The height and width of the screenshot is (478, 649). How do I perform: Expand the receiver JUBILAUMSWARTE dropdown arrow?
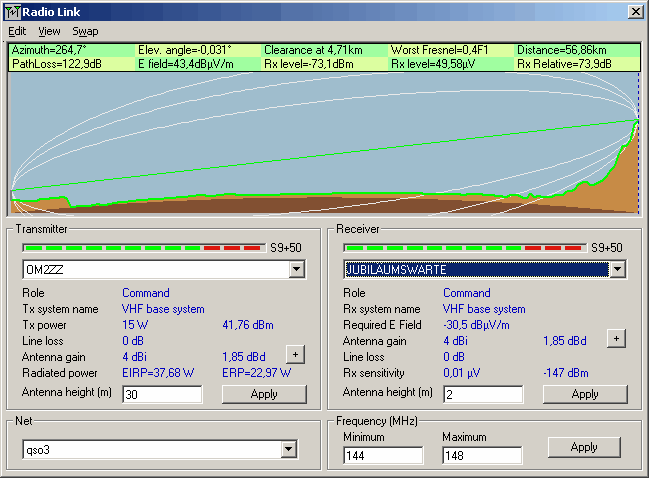(x=617, y=269)
